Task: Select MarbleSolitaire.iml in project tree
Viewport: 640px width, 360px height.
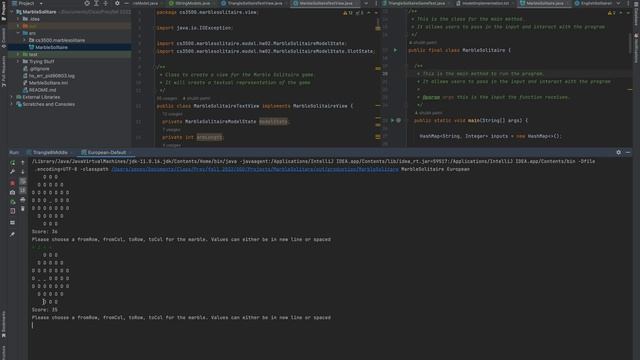Action: (48, 83)
